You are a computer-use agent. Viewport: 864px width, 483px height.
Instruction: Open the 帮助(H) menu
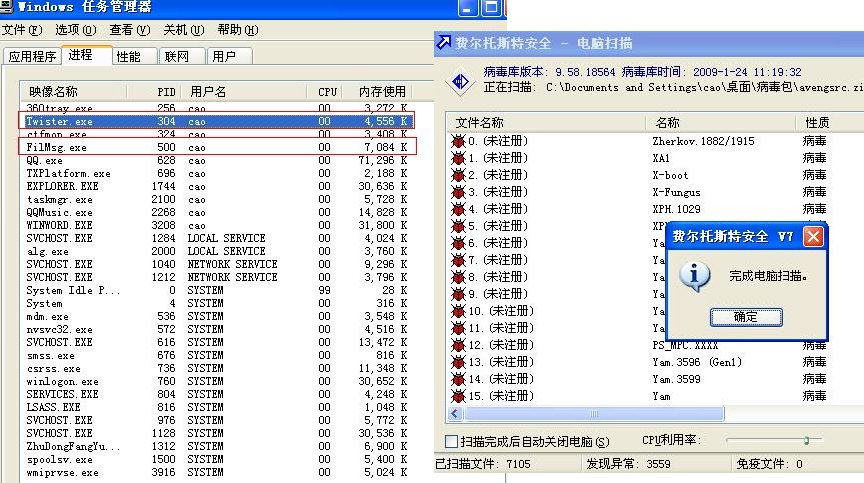[x=237, y=30]
